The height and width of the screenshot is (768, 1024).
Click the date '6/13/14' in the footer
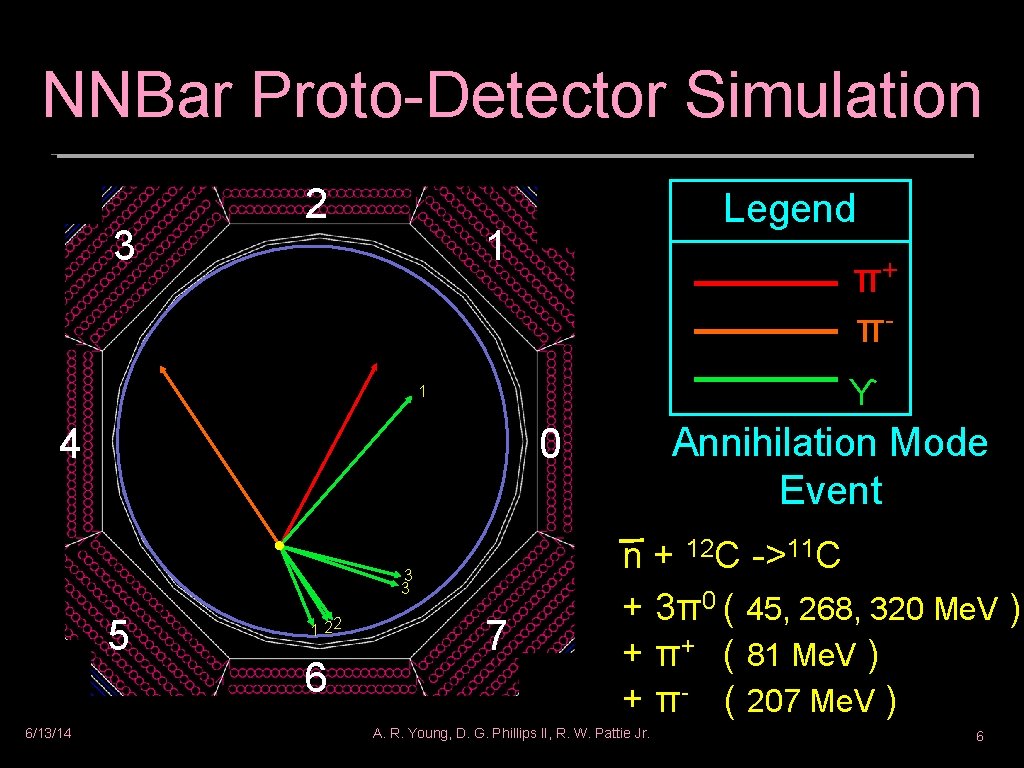point(48,733)
